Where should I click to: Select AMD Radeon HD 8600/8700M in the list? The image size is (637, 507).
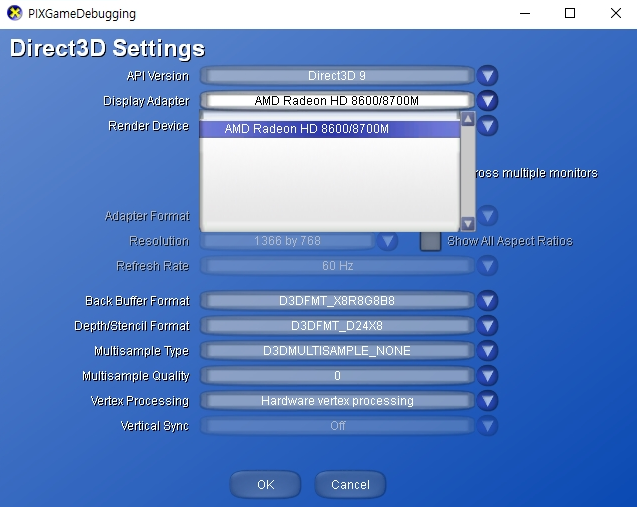329,129
